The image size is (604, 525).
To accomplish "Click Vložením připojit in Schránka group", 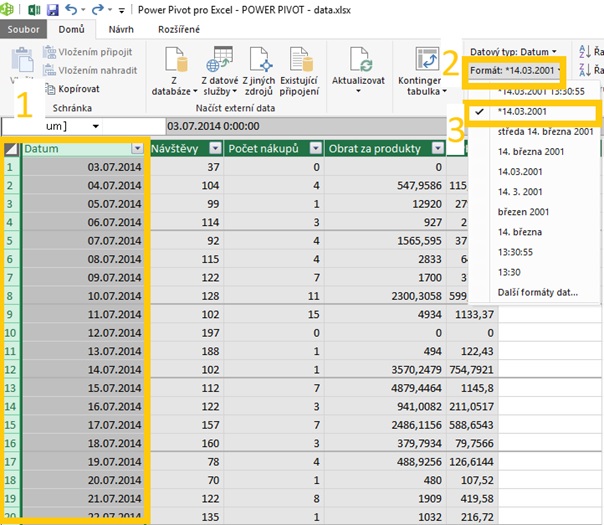I will coord(87,52).
